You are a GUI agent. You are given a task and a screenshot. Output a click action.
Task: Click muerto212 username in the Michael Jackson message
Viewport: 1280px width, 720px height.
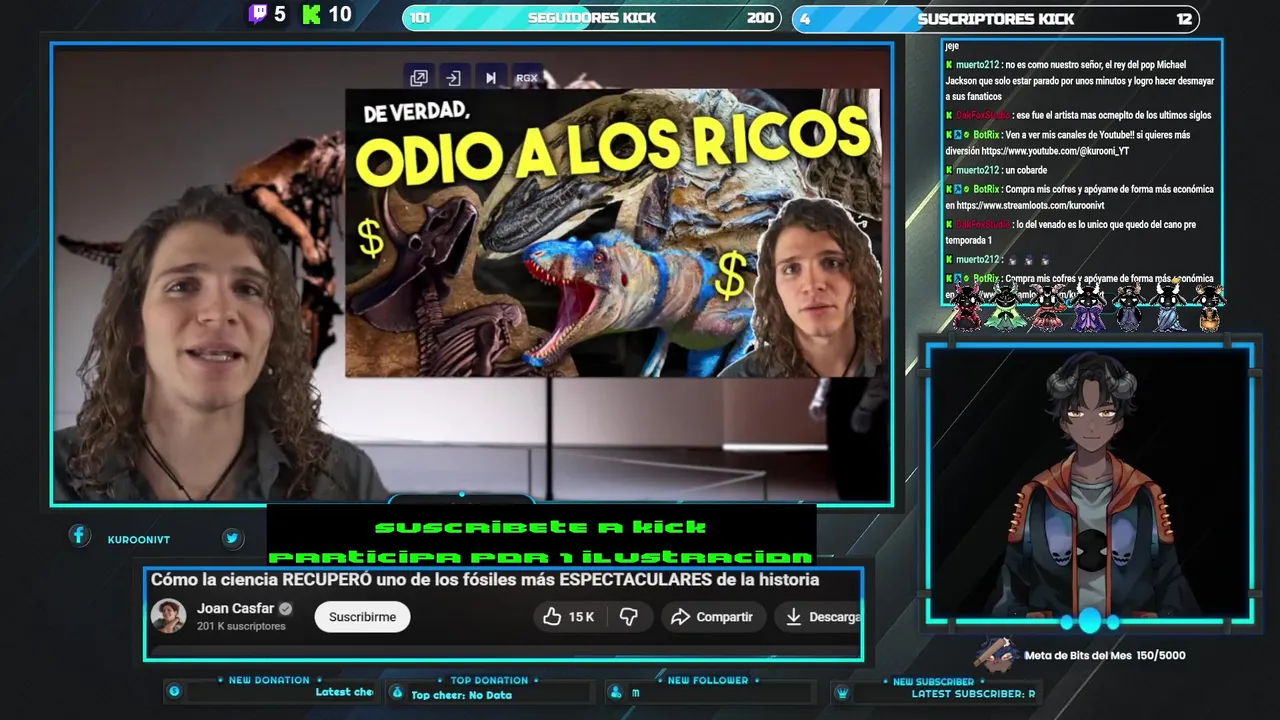pos(978,65)
